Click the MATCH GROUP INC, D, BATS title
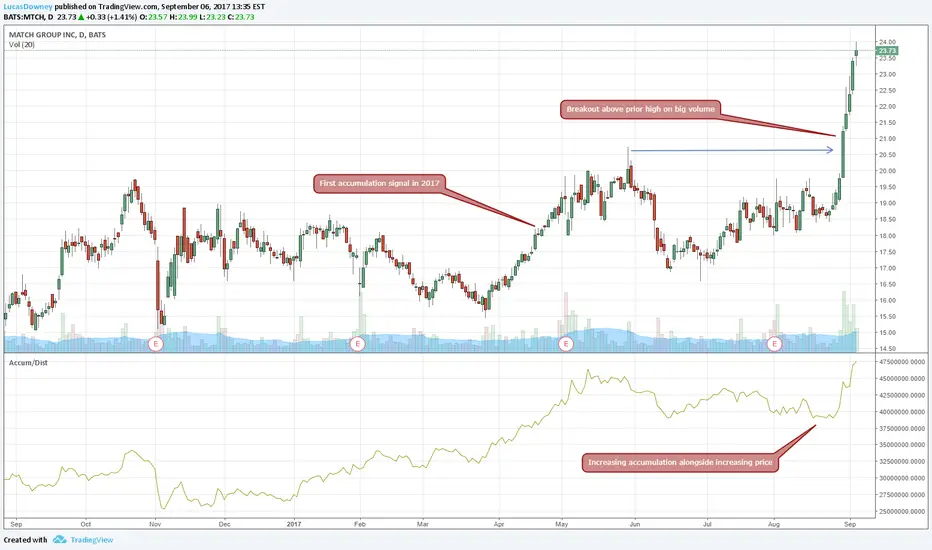The height and width of the screenshot is (550, 932). (57, 34)
